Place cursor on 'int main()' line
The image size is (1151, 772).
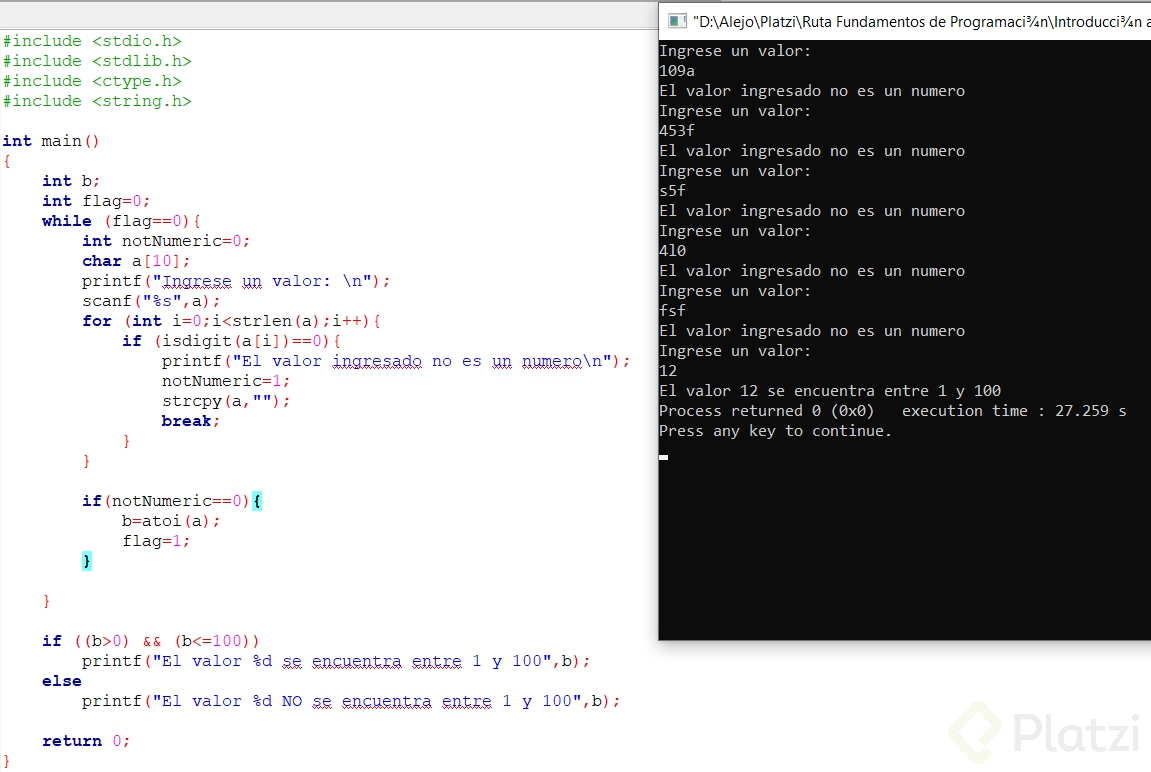pos(51,141)
